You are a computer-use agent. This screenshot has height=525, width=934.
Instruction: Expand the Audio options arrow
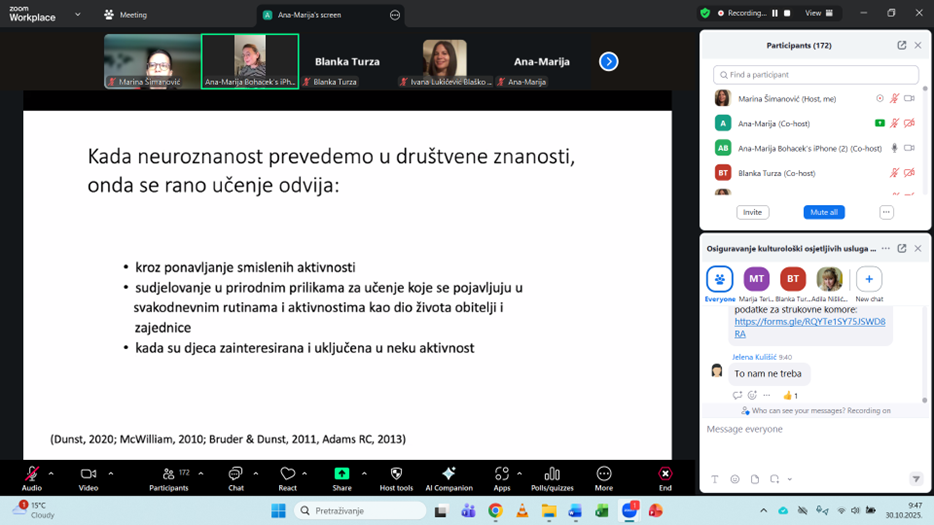51,473
